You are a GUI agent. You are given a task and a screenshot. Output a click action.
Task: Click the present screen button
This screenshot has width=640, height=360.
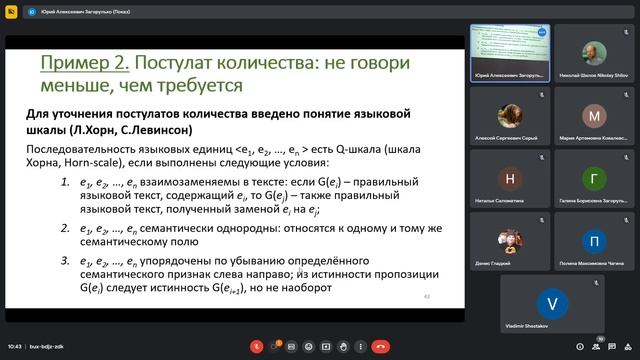click(326, 347)
